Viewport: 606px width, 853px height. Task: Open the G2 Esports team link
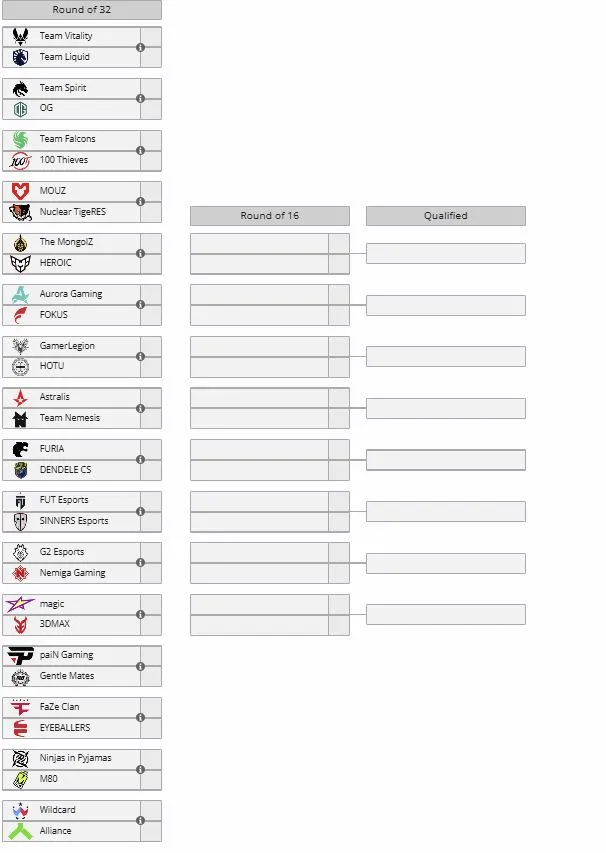click(61, 552)
